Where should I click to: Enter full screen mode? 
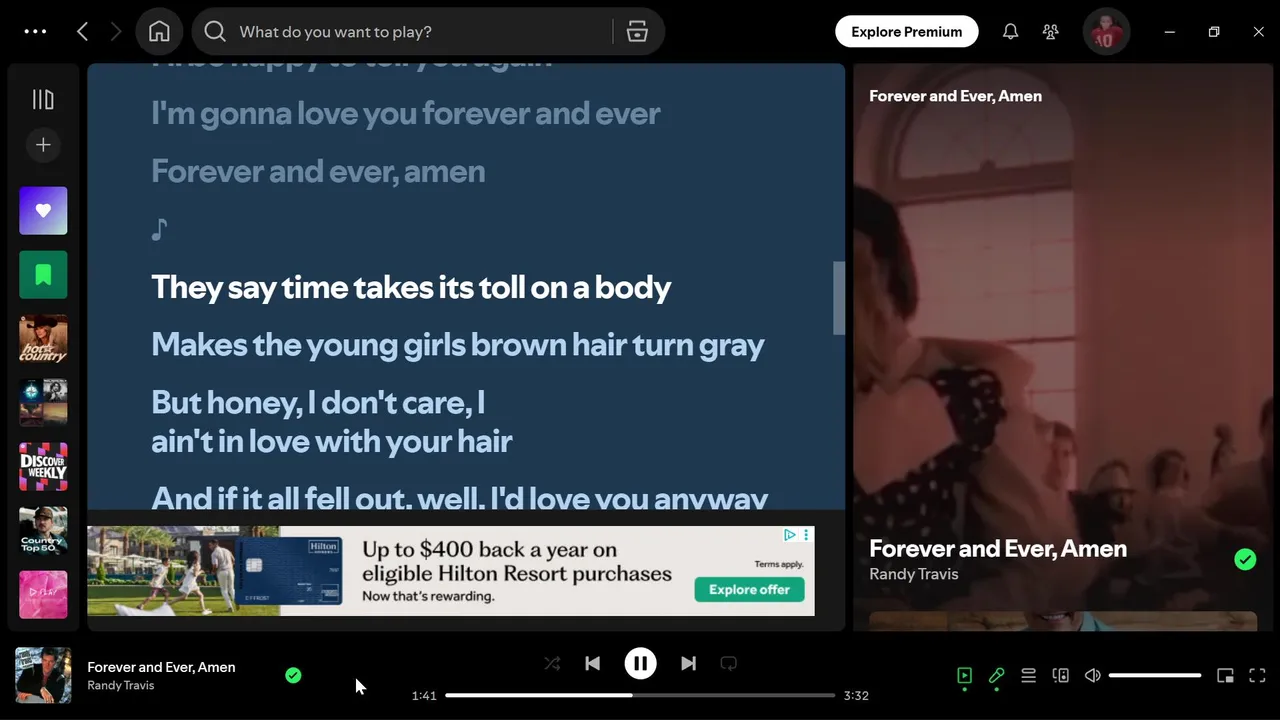point(1257,676)
